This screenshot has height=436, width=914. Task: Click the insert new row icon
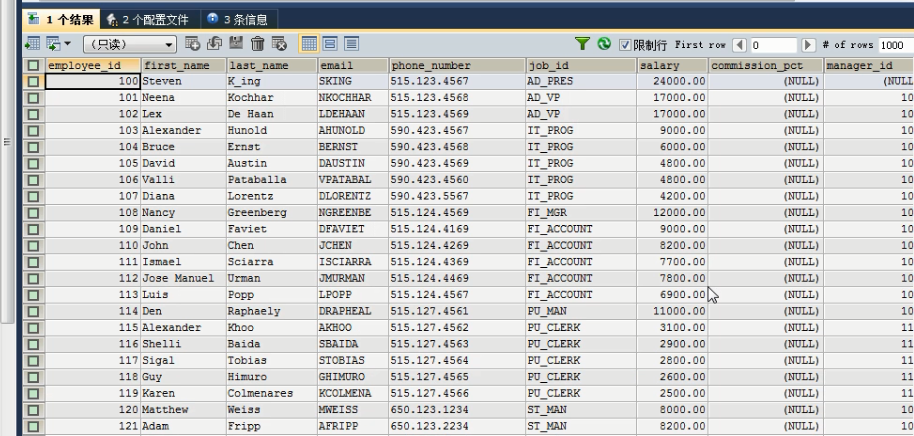point(192,44)
